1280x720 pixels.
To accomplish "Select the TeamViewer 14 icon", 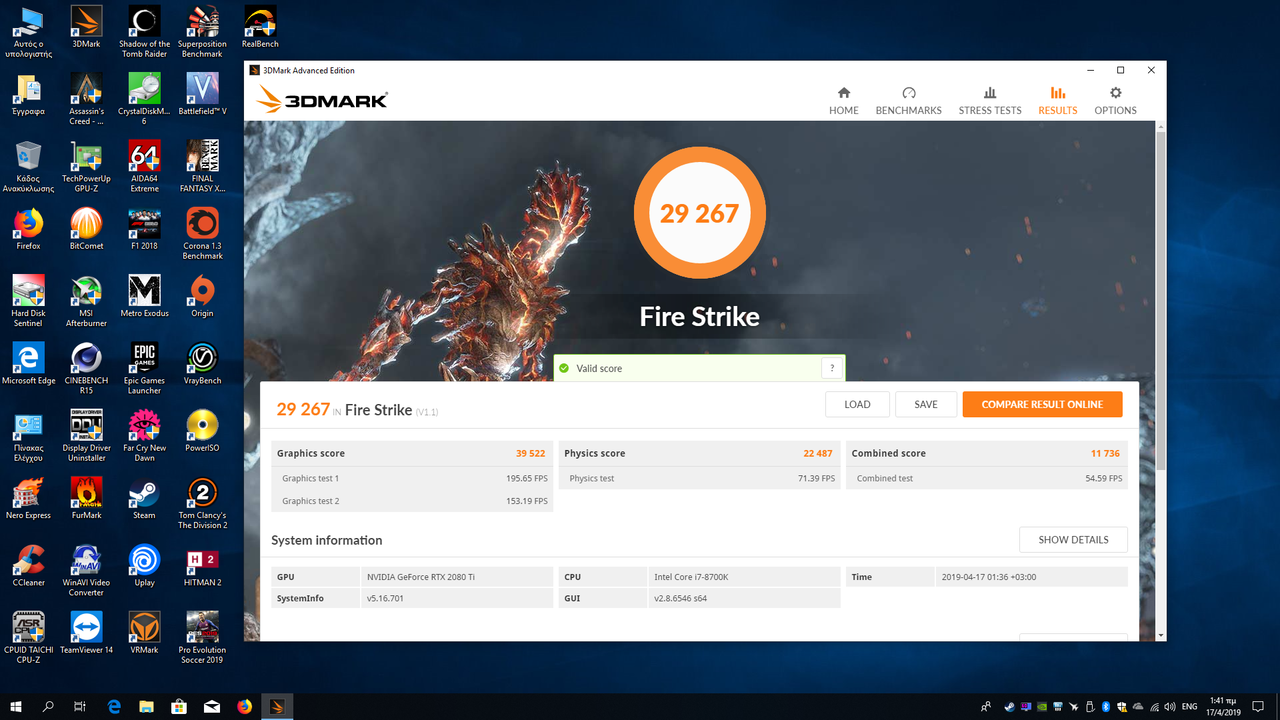I will [86, 634].
